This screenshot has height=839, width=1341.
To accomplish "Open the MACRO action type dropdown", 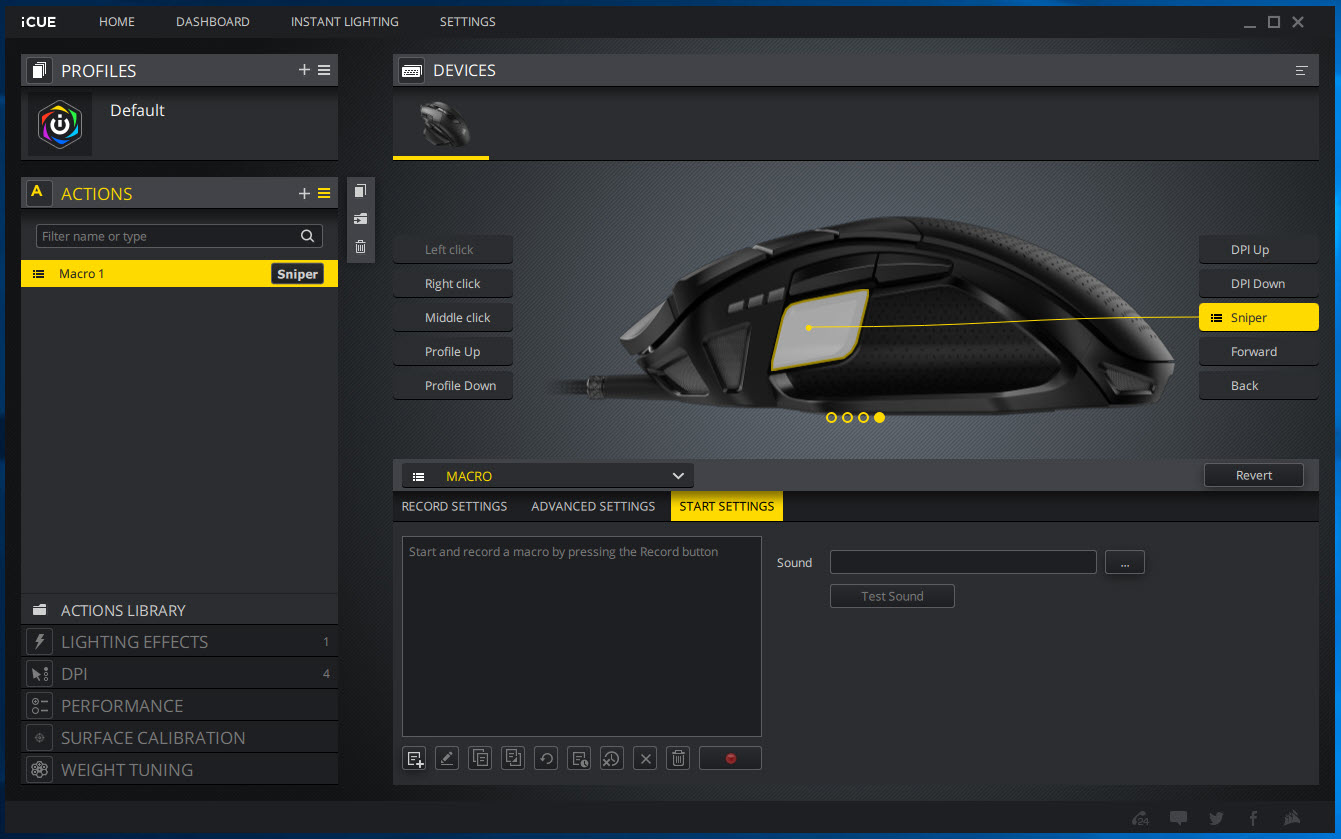I will click(x=547, y=476).
